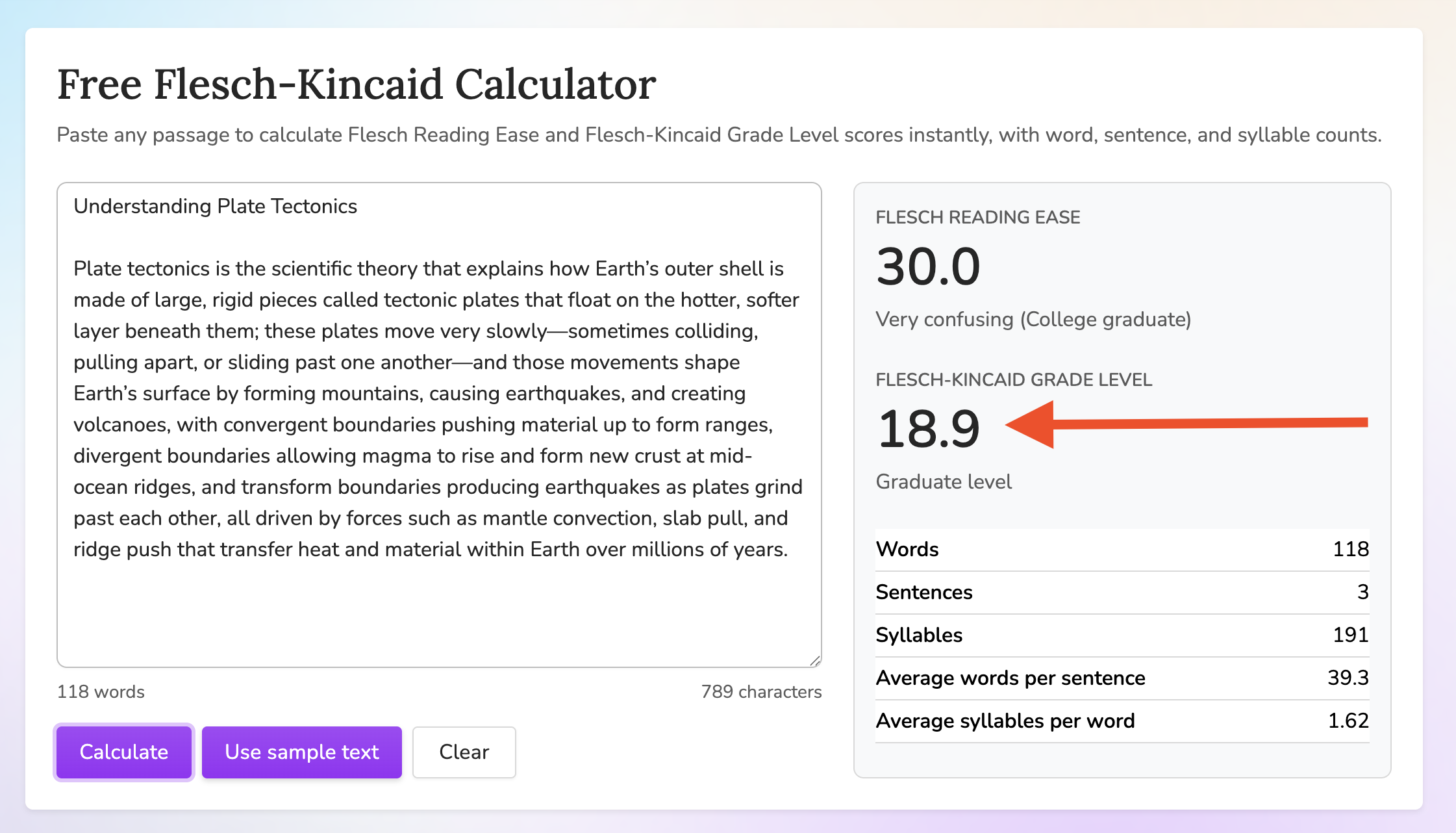Click the Calculate button
The image size is (1456, 833).
(x=123, y=752)
